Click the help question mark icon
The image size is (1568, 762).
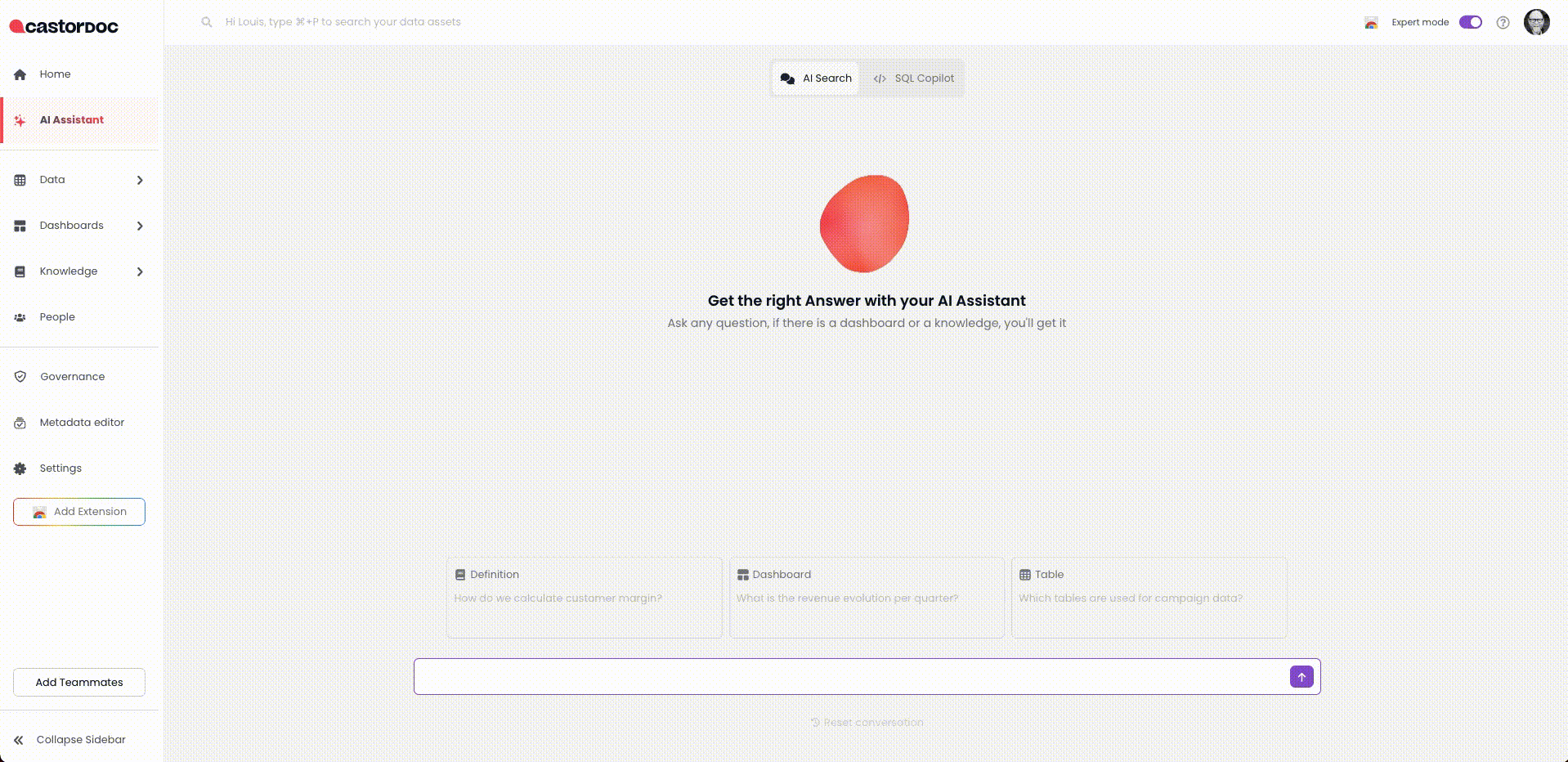pos(1503,23)
